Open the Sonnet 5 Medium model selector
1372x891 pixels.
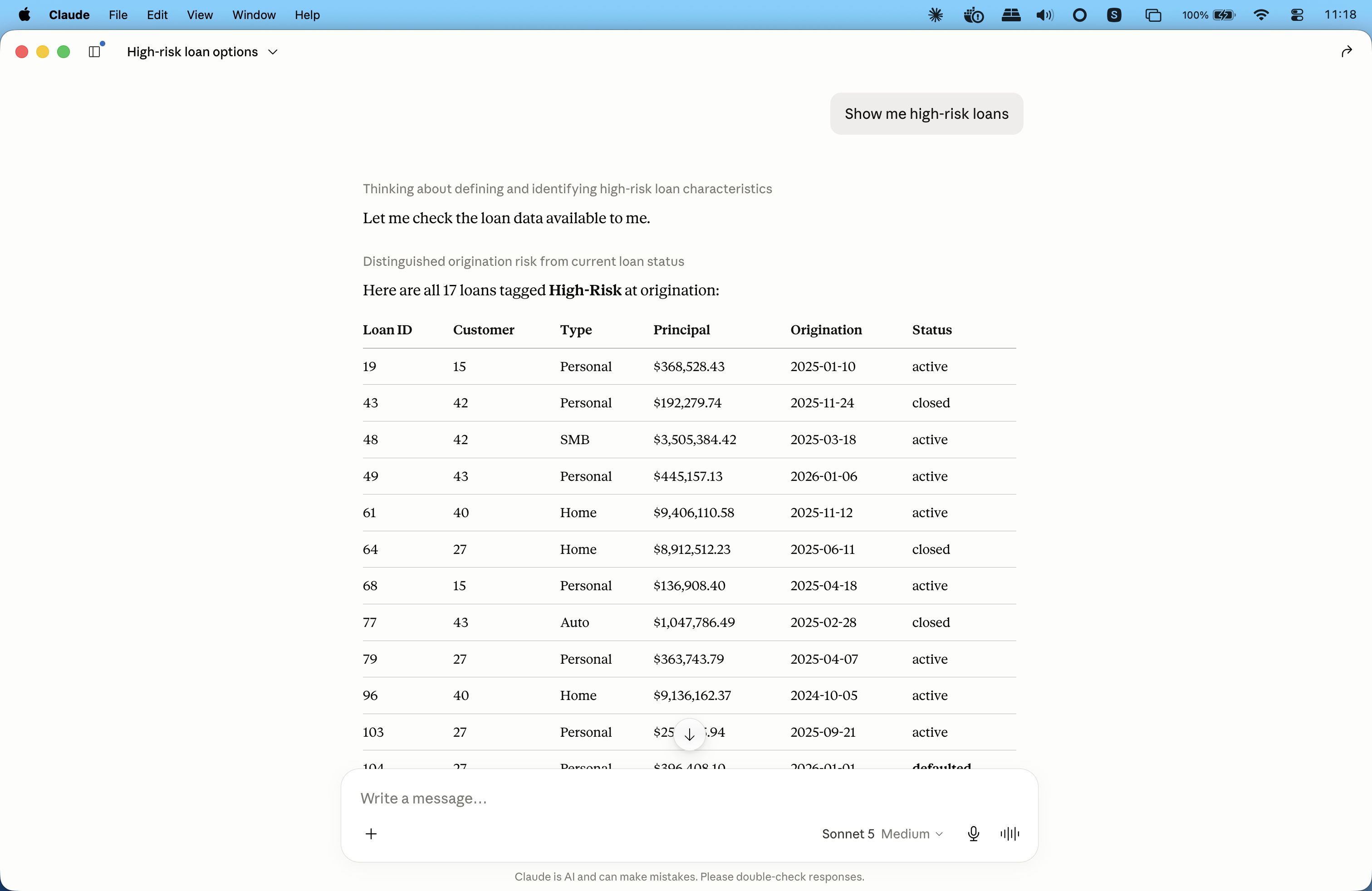tap(882, 833)
